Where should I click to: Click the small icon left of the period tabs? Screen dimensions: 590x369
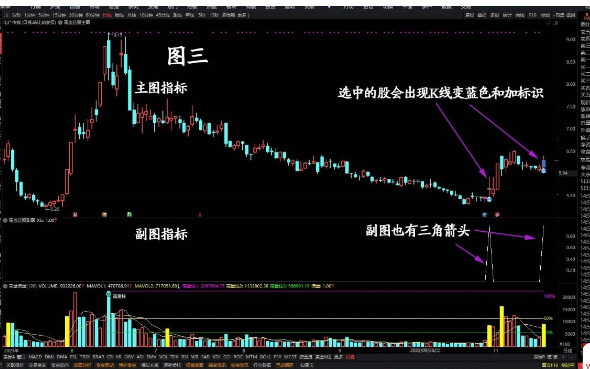6,15
